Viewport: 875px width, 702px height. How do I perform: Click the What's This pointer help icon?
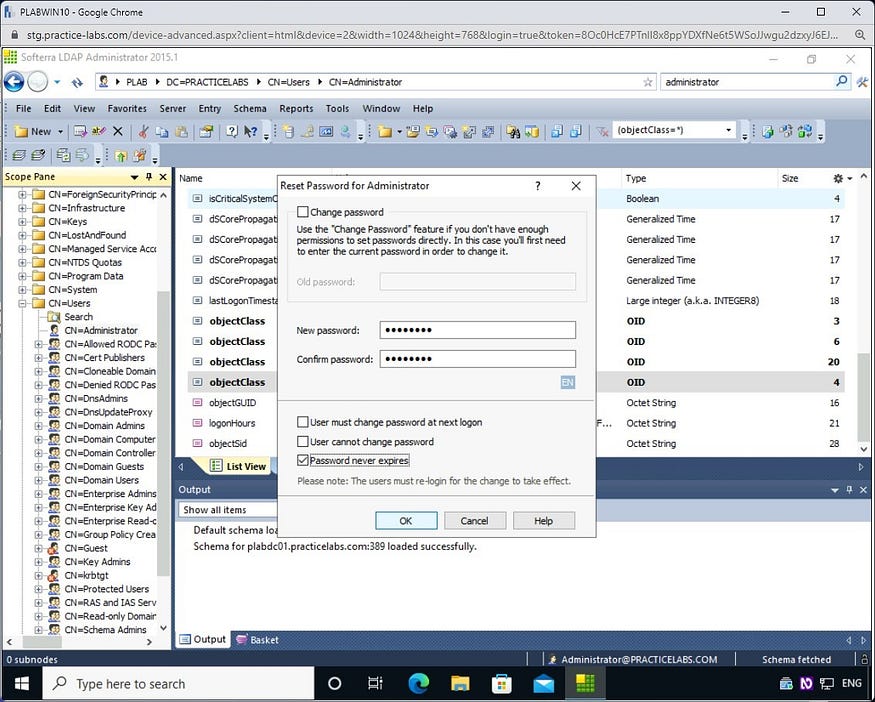click(251, 131)
